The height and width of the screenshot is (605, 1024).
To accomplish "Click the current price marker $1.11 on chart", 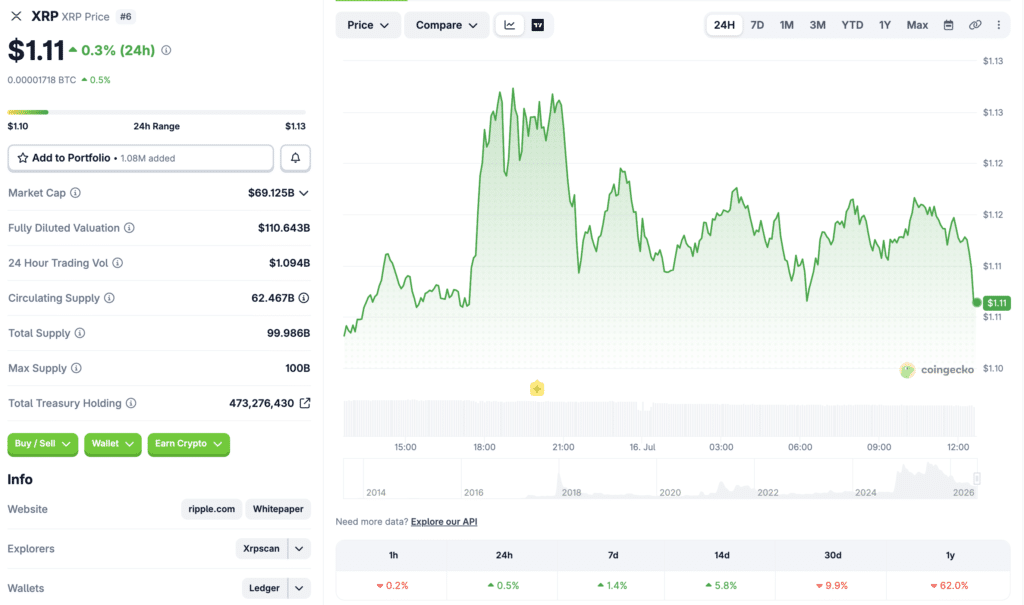I will (997, 302).
